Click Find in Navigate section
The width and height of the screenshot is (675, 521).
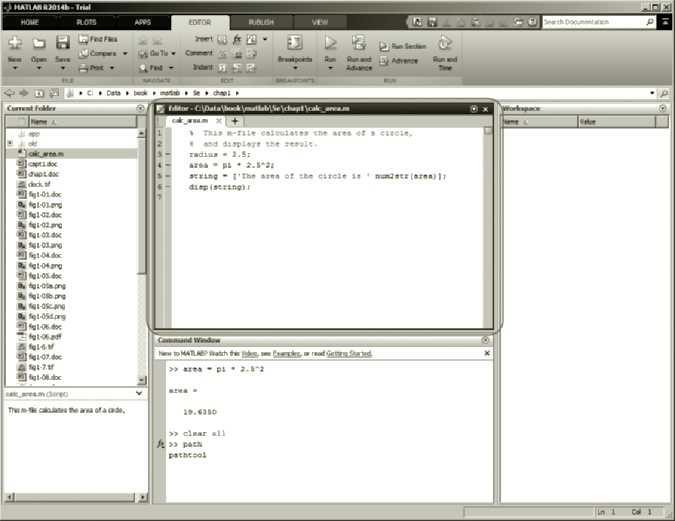[x=152, y=68]
